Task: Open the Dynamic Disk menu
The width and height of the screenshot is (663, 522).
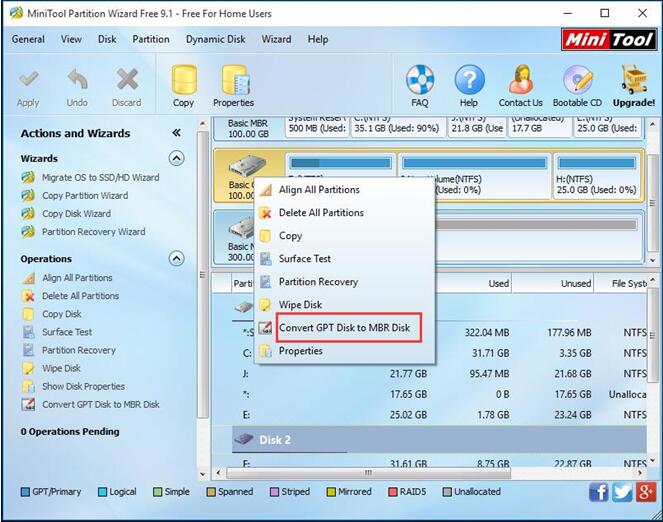Action: tap(216, 39)
